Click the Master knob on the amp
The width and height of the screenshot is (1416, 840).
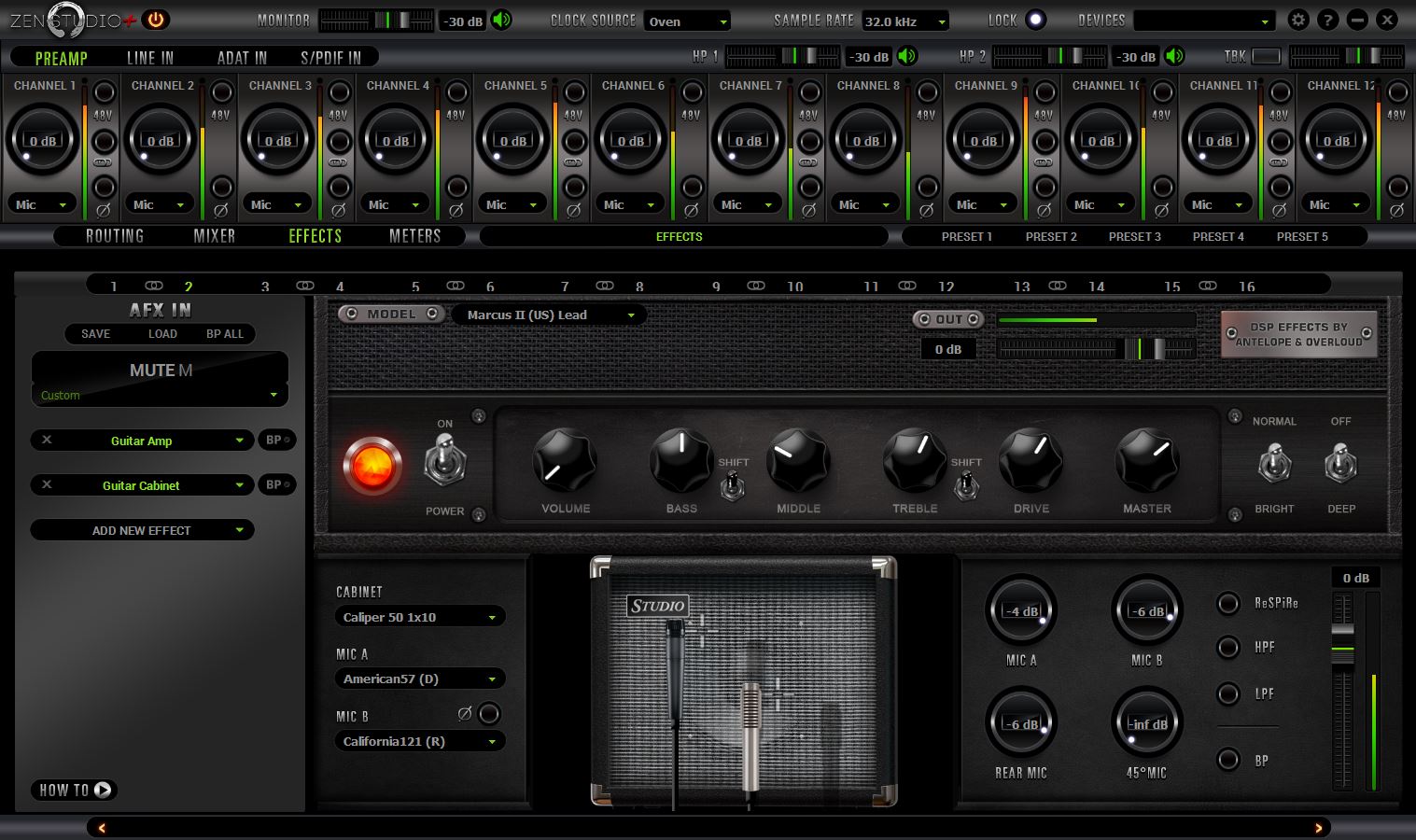click(1147, 460)
